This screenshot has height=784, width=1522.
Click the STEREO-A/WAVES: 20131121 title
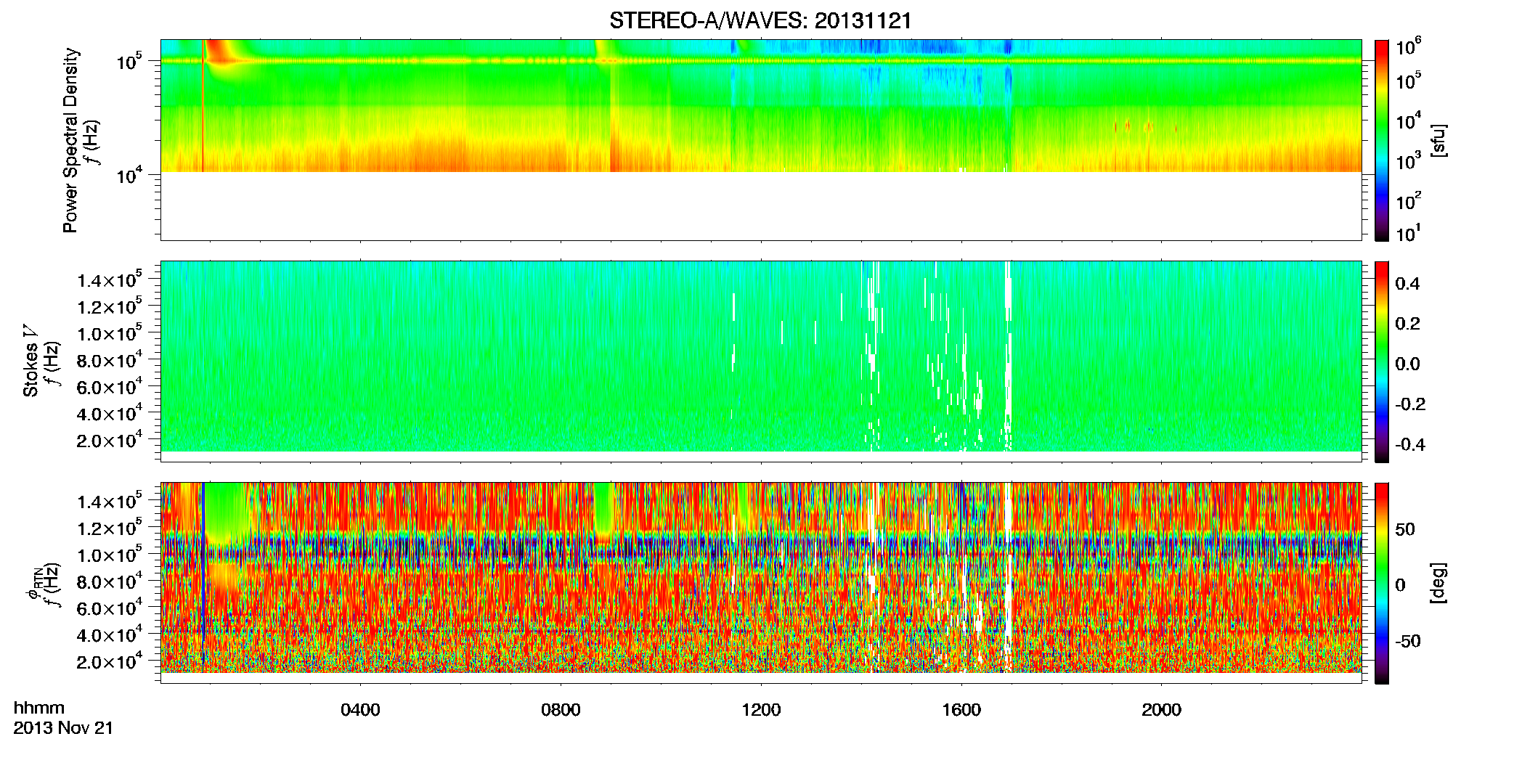click(x=760, y=21)
